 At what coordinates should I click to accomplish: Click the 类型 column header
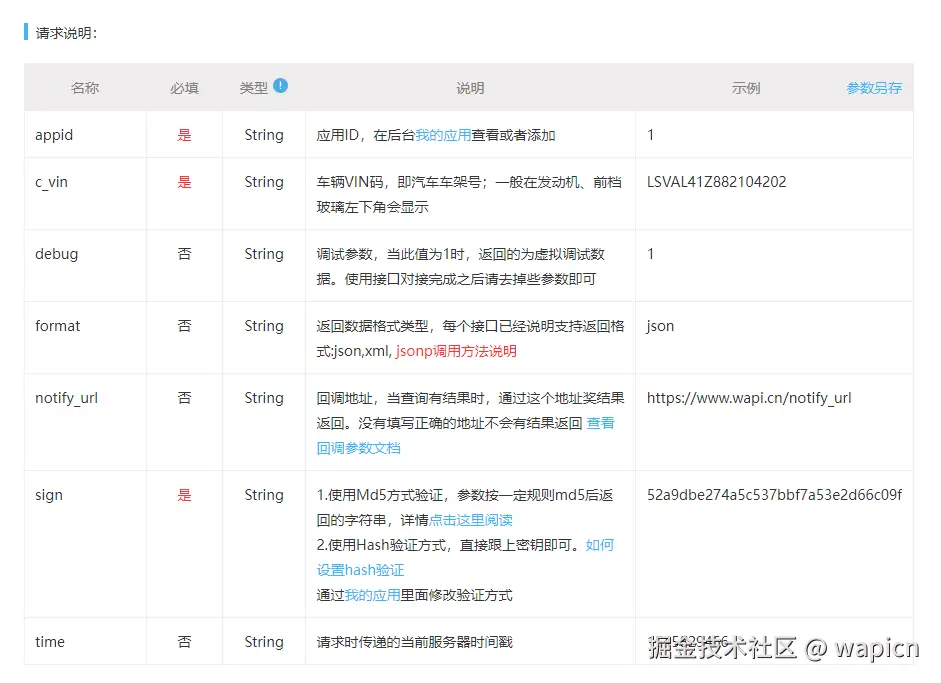[x=256, y=87]
